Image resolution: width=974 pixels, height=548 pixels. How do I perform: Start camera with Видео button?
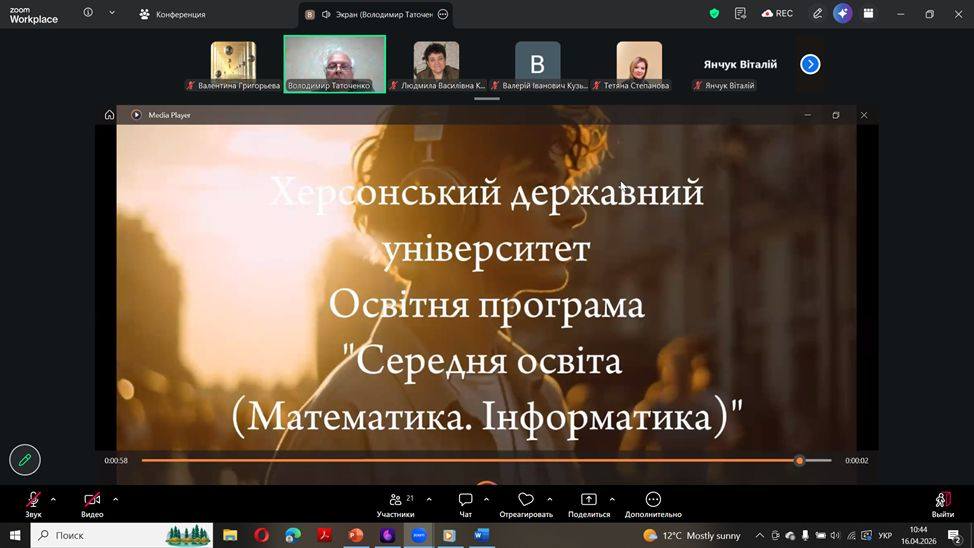(x=92, y=505)
